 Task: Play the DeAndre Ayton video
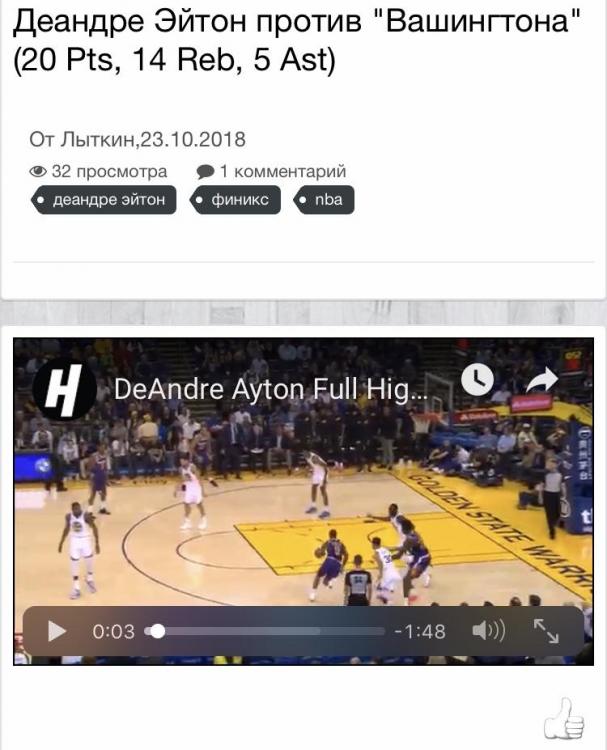(57, 631)
